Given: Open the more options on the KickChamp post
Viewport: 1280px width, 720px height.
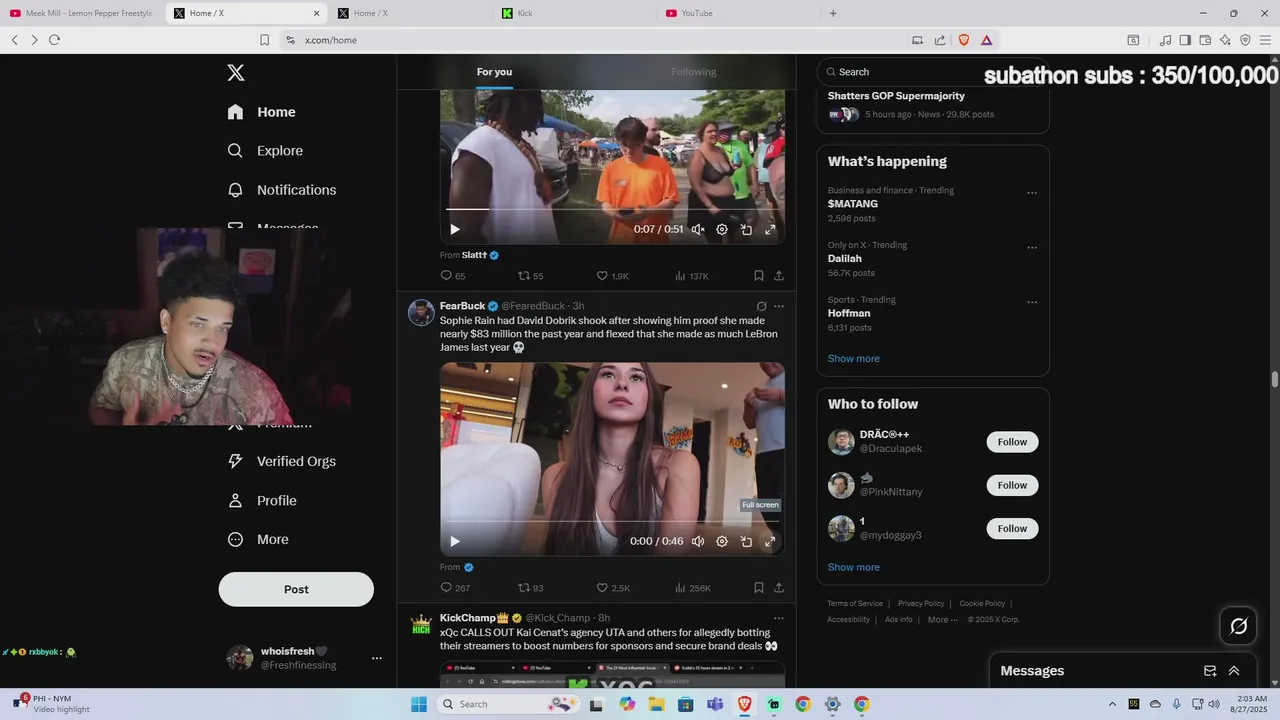Looking at the screenshot, I should point(779,618).
